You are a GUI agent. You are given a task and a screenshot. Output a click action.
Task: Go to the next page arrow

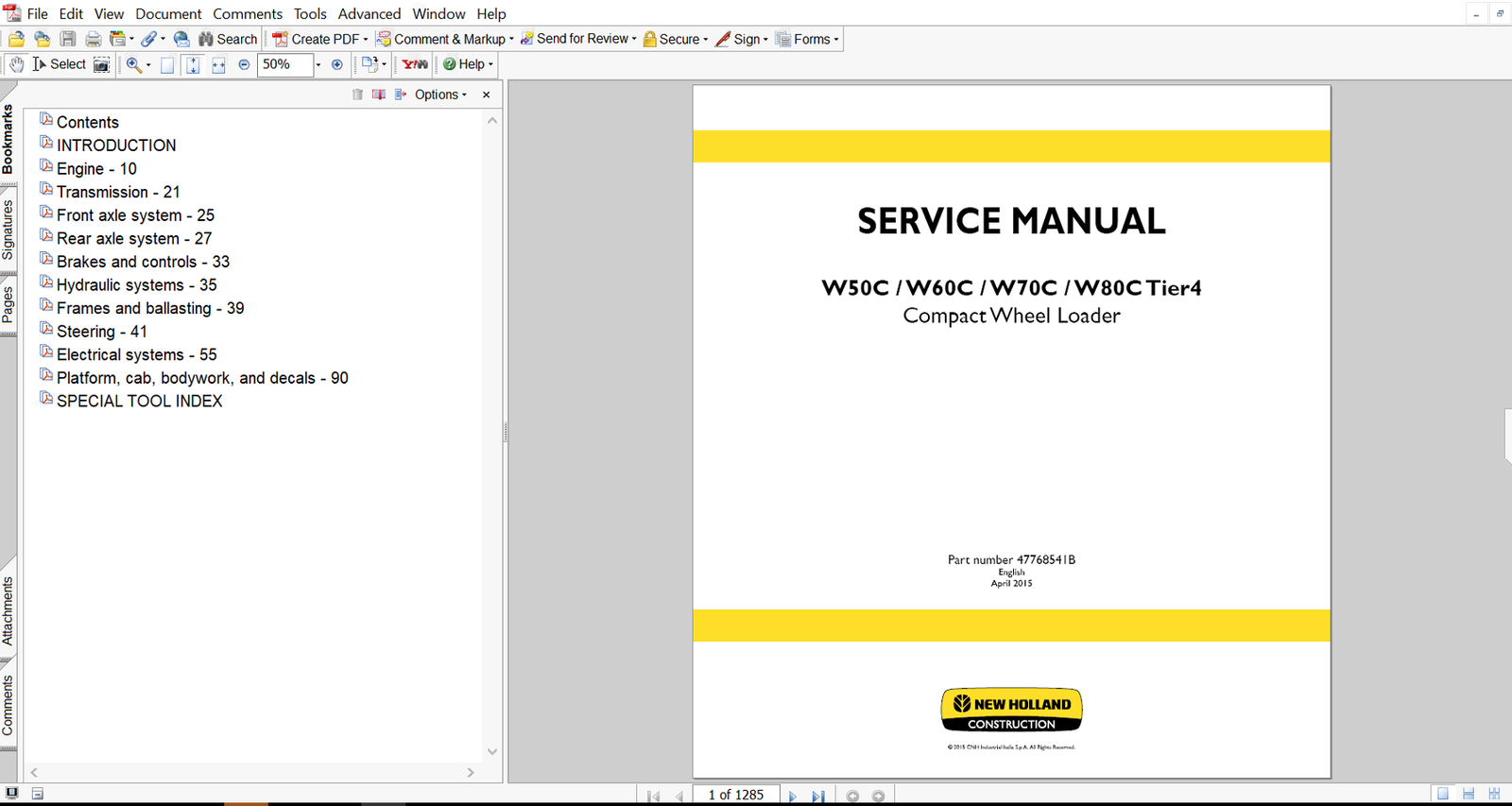792,796
